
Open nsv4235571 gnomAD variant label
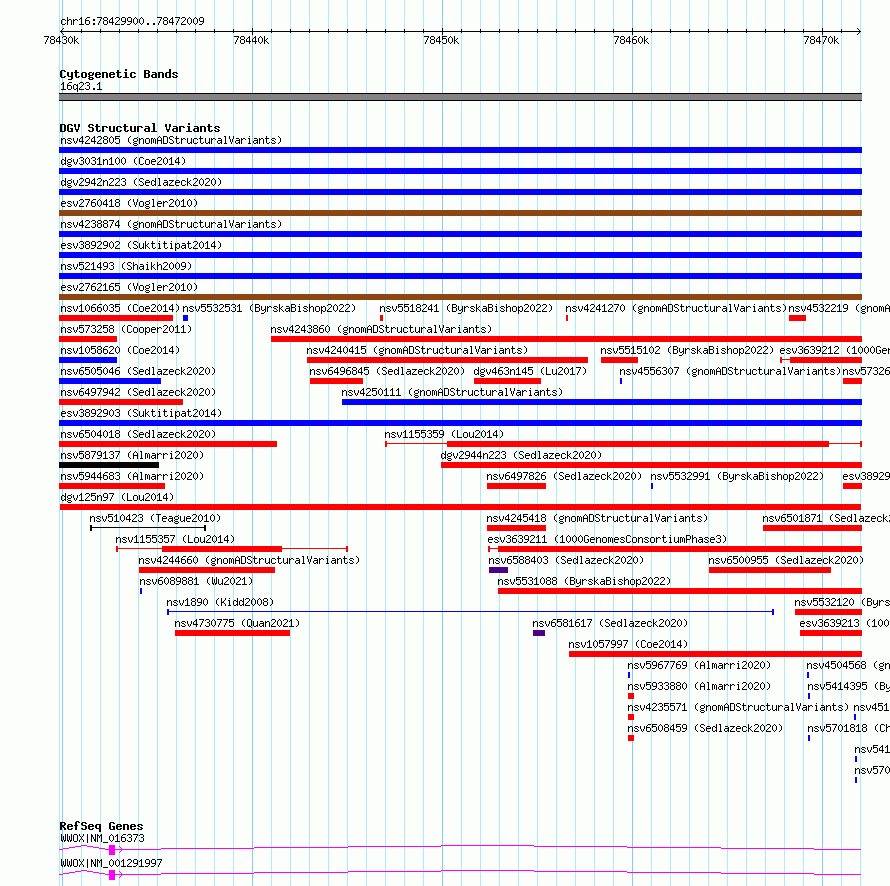pos(738,707)
